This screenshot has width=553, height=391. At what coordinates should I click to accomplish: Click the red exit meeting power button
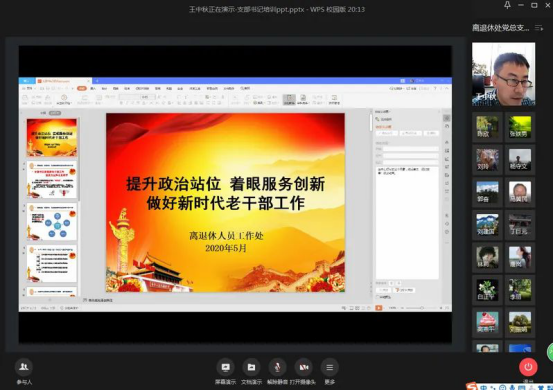[x=528, y=367]
